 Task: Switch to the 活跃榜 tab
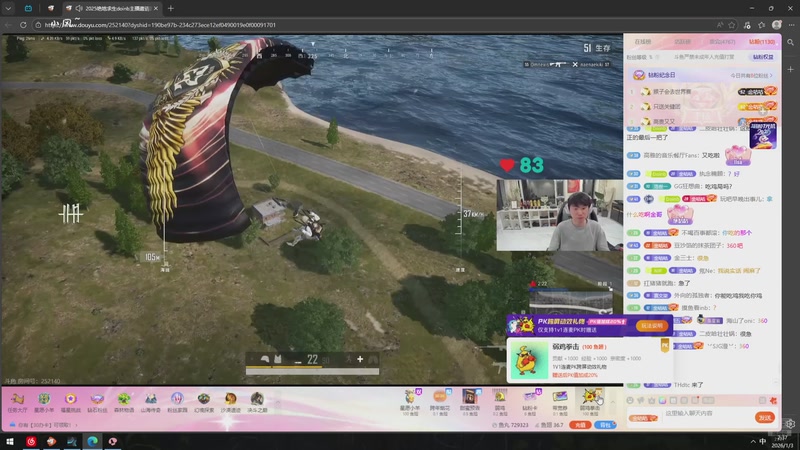tap(682, 42)
